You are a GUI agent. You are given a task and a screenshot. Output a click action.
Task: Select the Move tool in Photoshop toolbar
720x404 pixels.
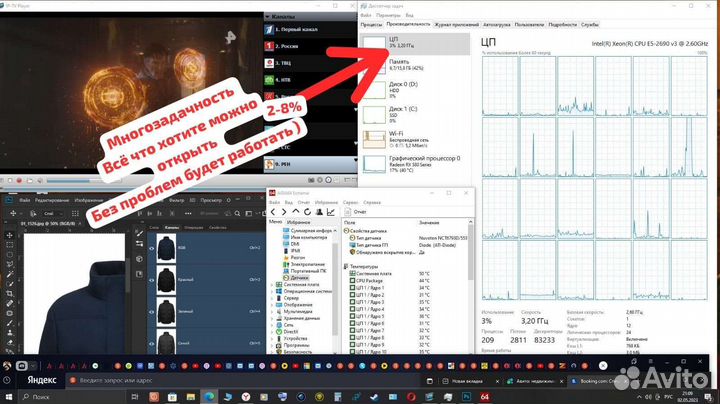[x=10, y=235]
